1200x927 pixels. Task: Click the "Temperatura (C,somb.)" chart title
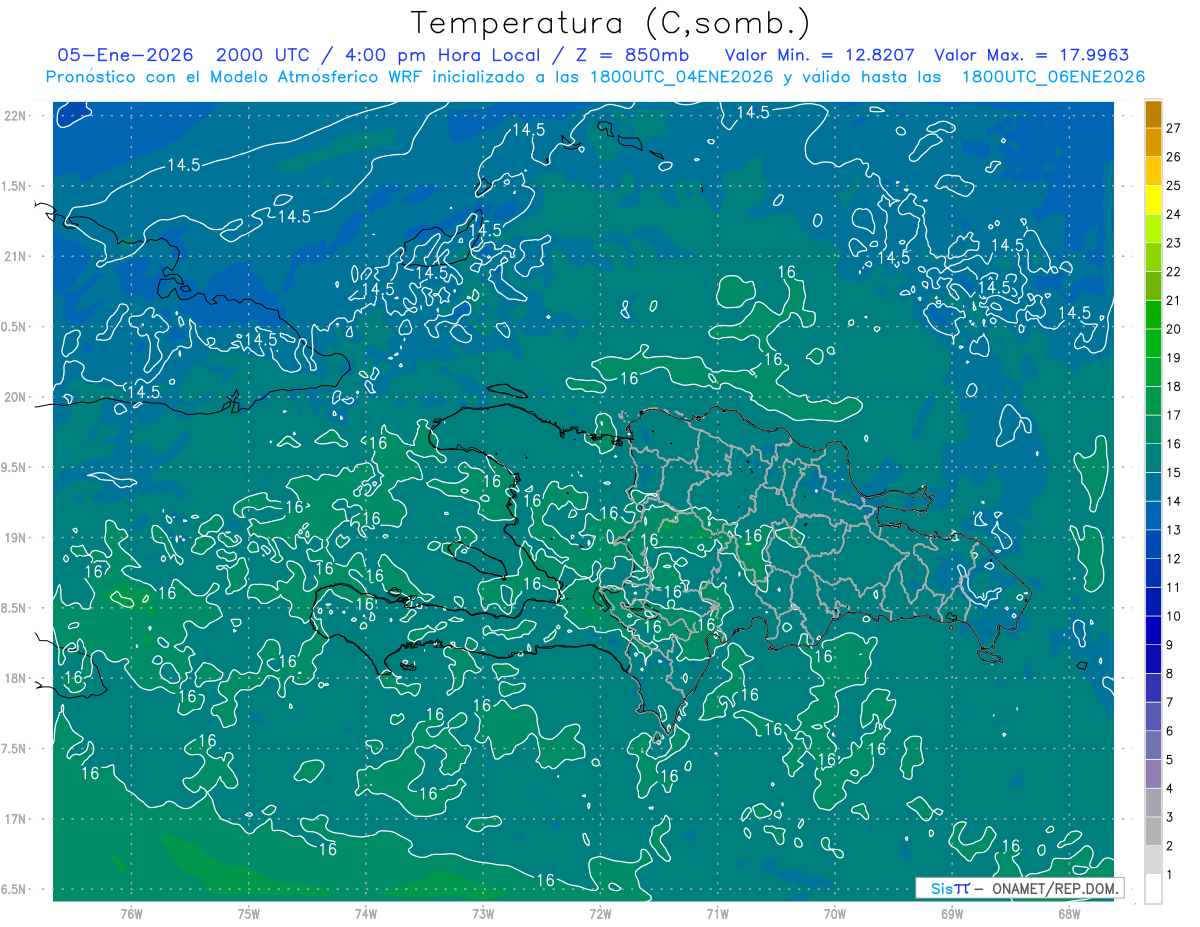point(610,23)
